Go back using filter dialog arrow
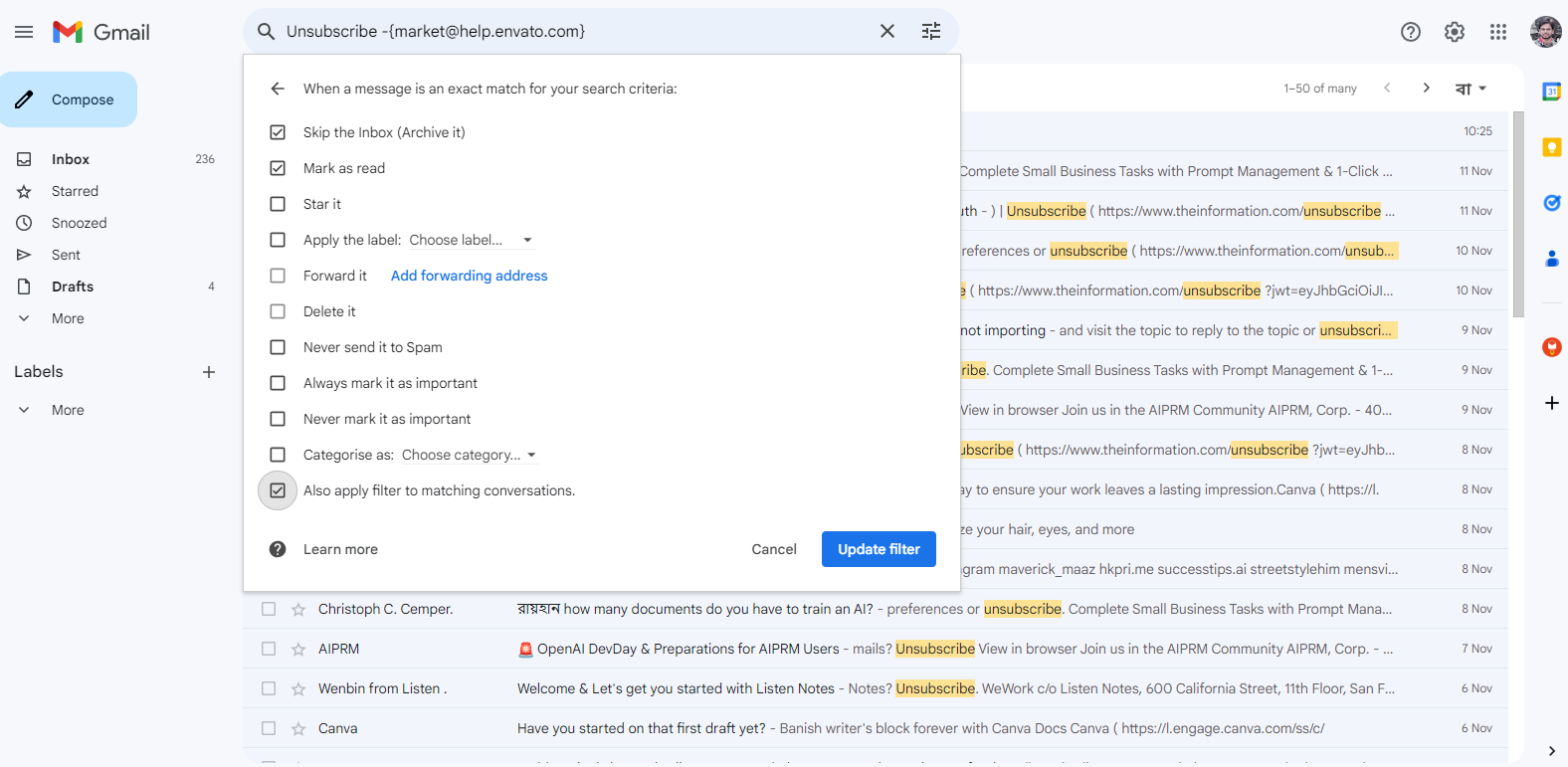 click(x=278, y=89)
